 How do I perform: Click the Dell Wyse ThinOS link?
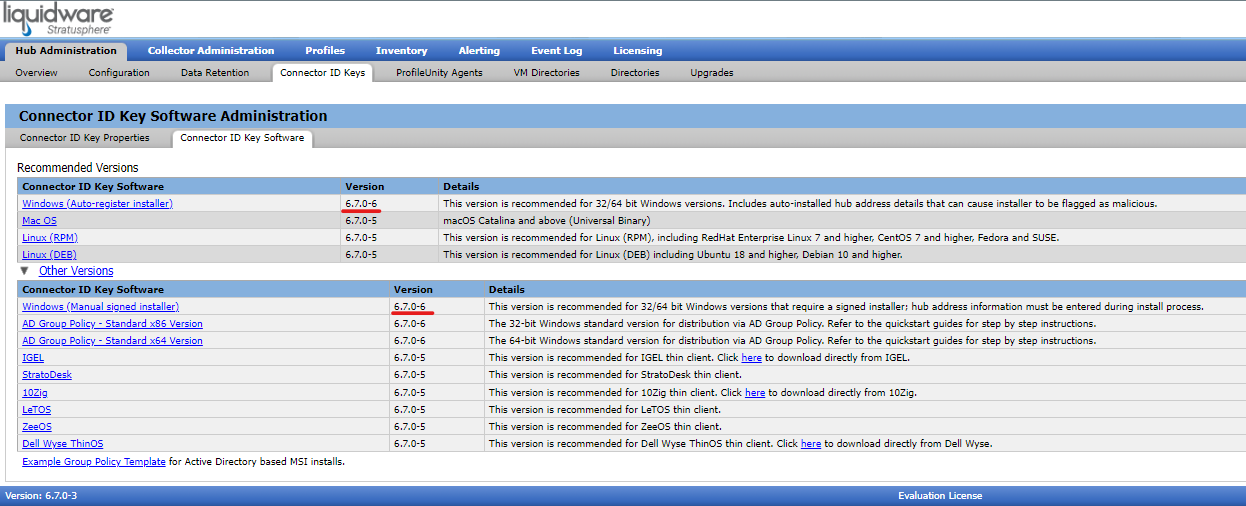click(x=62, y=443)
